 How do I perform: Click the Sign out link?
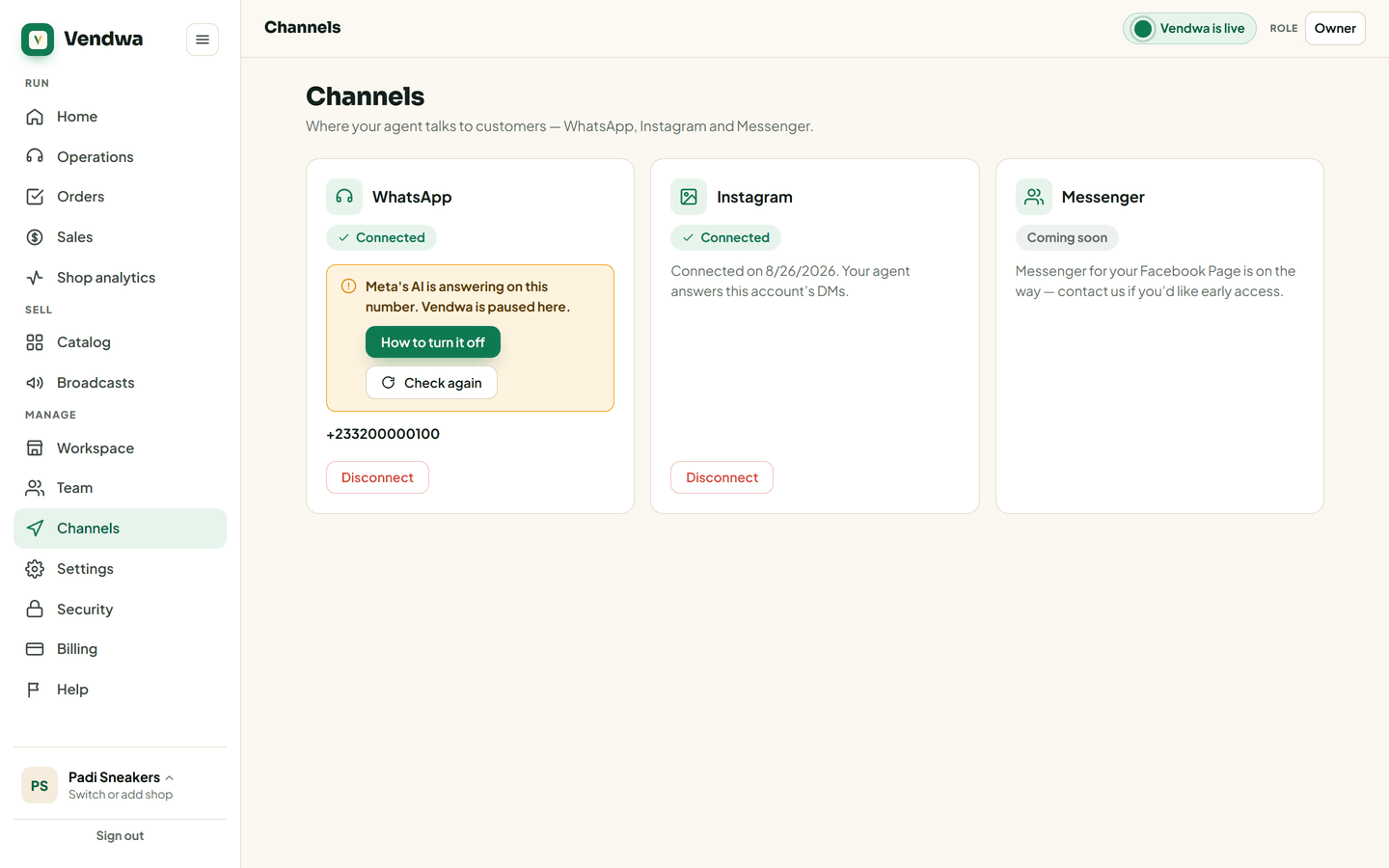[120, 836]
